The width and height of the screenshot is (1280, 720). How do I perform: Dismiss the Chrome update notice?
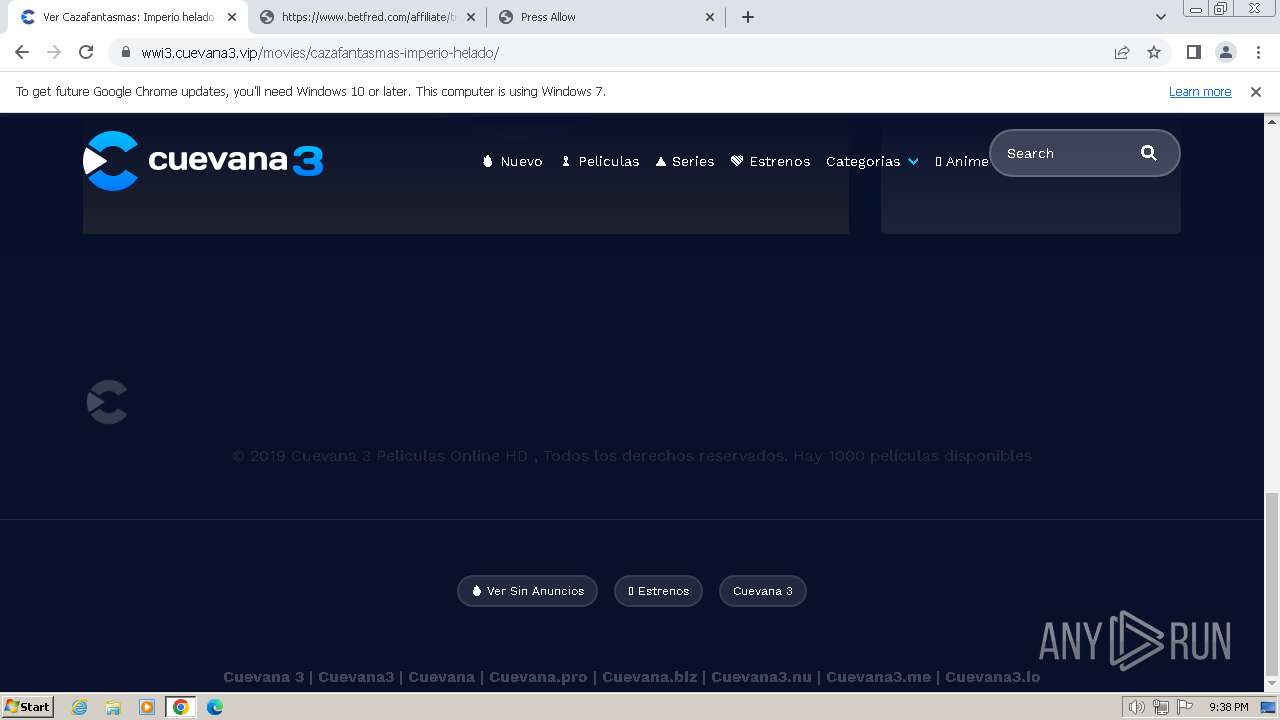(1256, 91)
